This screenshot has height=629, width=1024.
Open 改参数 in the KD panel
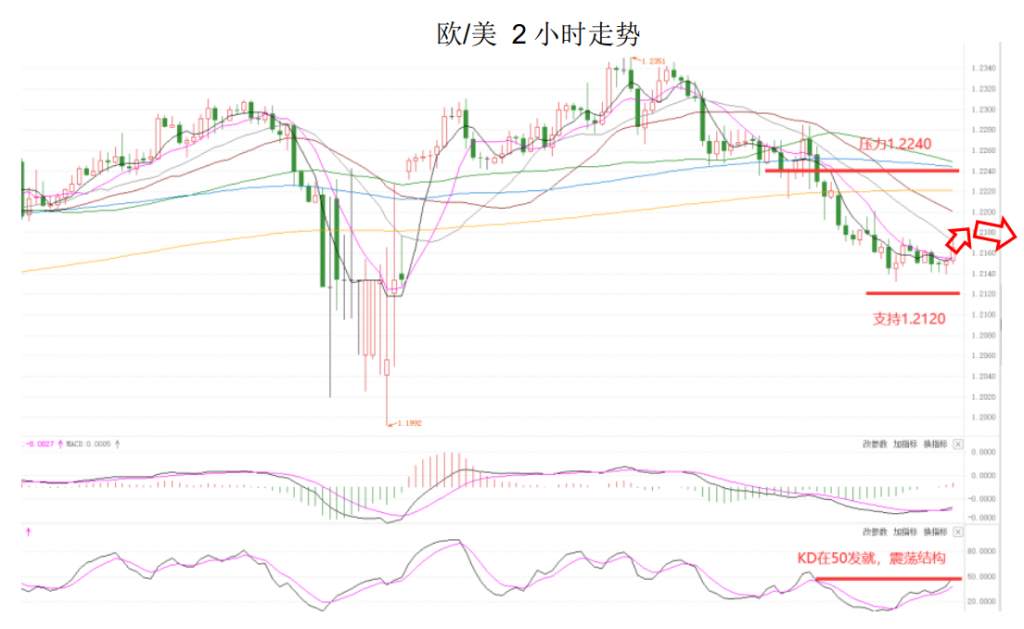coord(874,532)
